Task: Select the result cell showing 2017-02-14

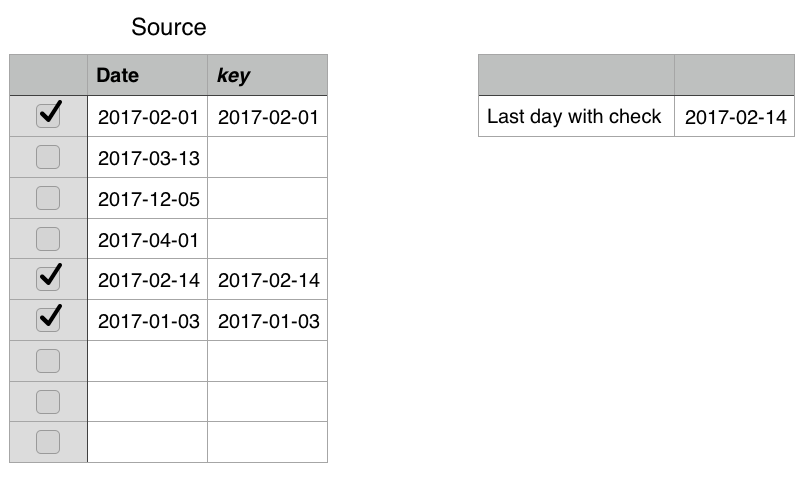Action: point(736,117)
